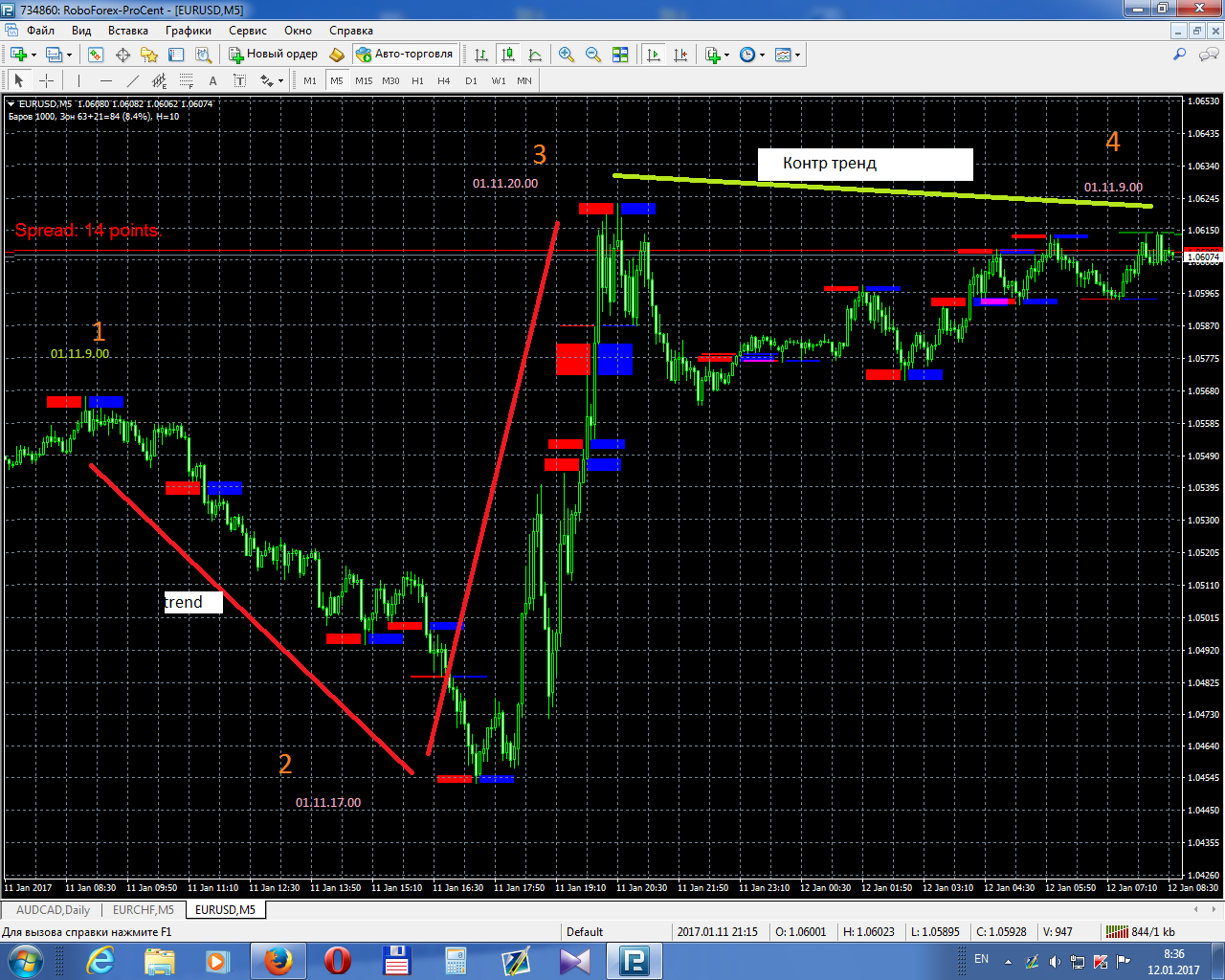The height and width of the screenshot is (980, 1225).
Task: Switch timeframe to D1
Action: coord(471,81)
